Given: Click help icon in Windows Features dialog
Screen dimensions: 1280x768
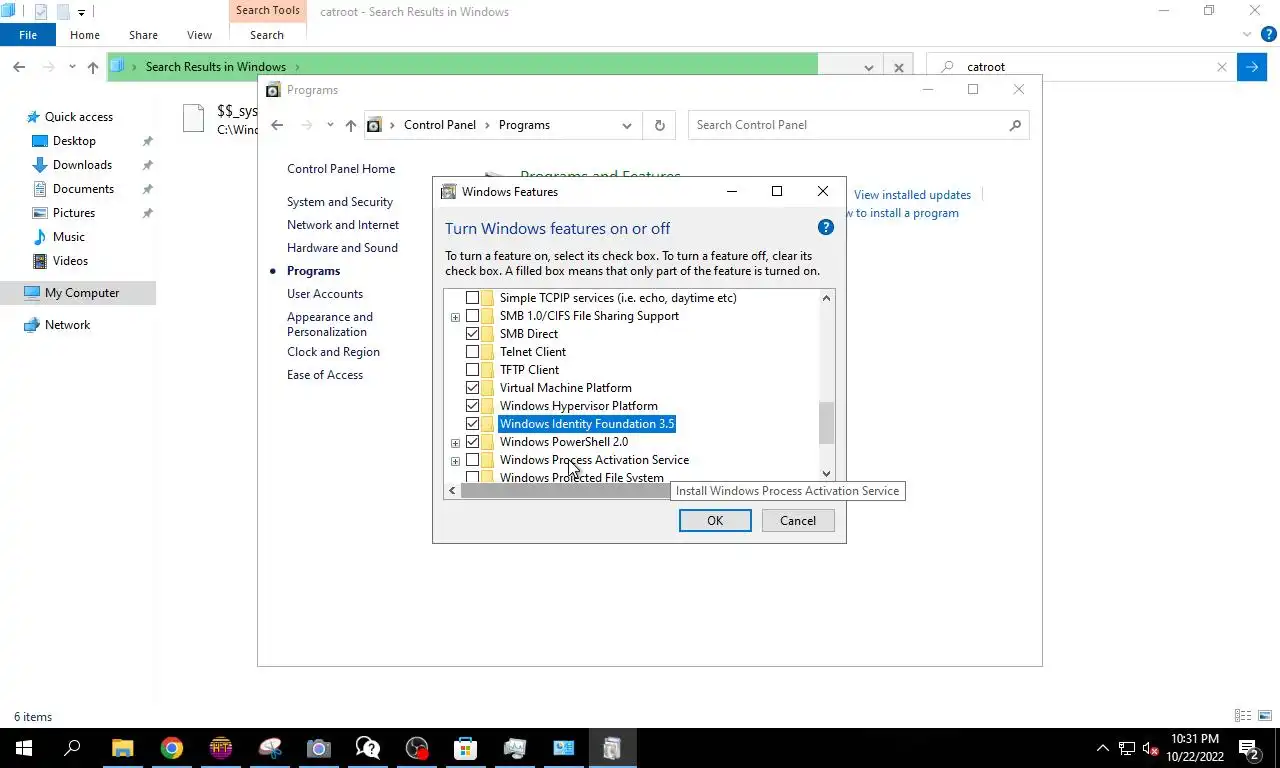Looking at the screenshot, I should (x=826, y=227).
